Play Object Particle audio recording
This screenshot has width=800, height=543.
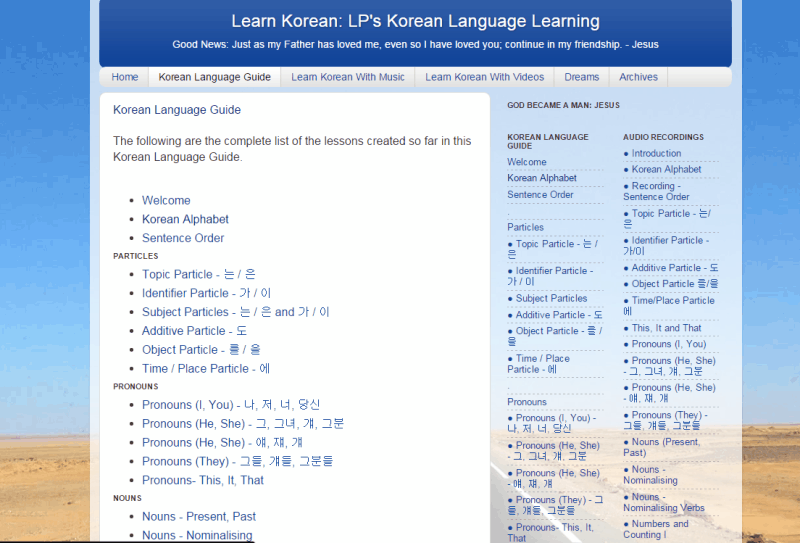[670, 284]
